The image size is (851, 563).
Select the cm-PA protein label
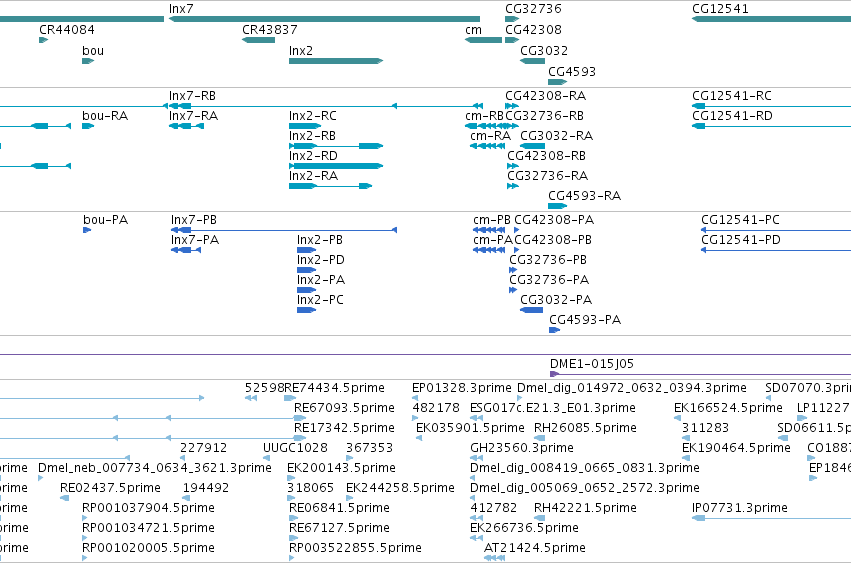tap(493, 240)
